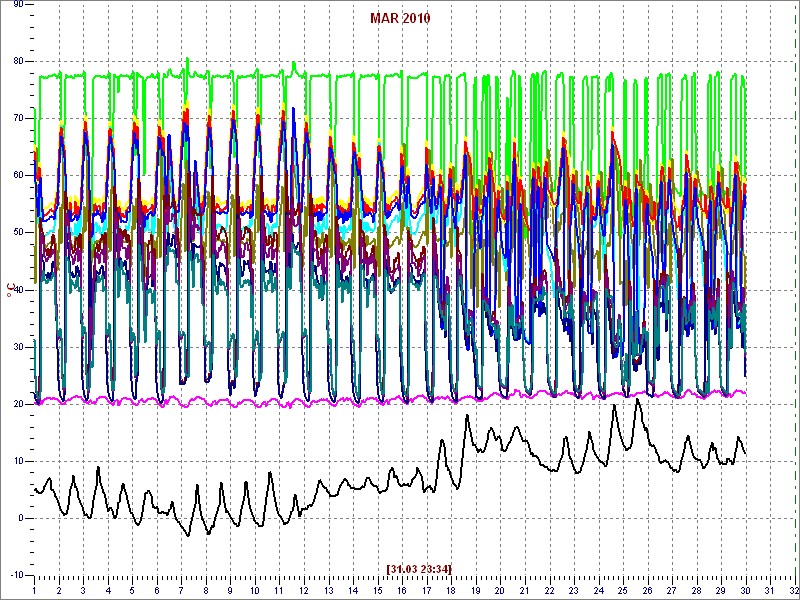Select day "9" on the date axis

(230, 590)
